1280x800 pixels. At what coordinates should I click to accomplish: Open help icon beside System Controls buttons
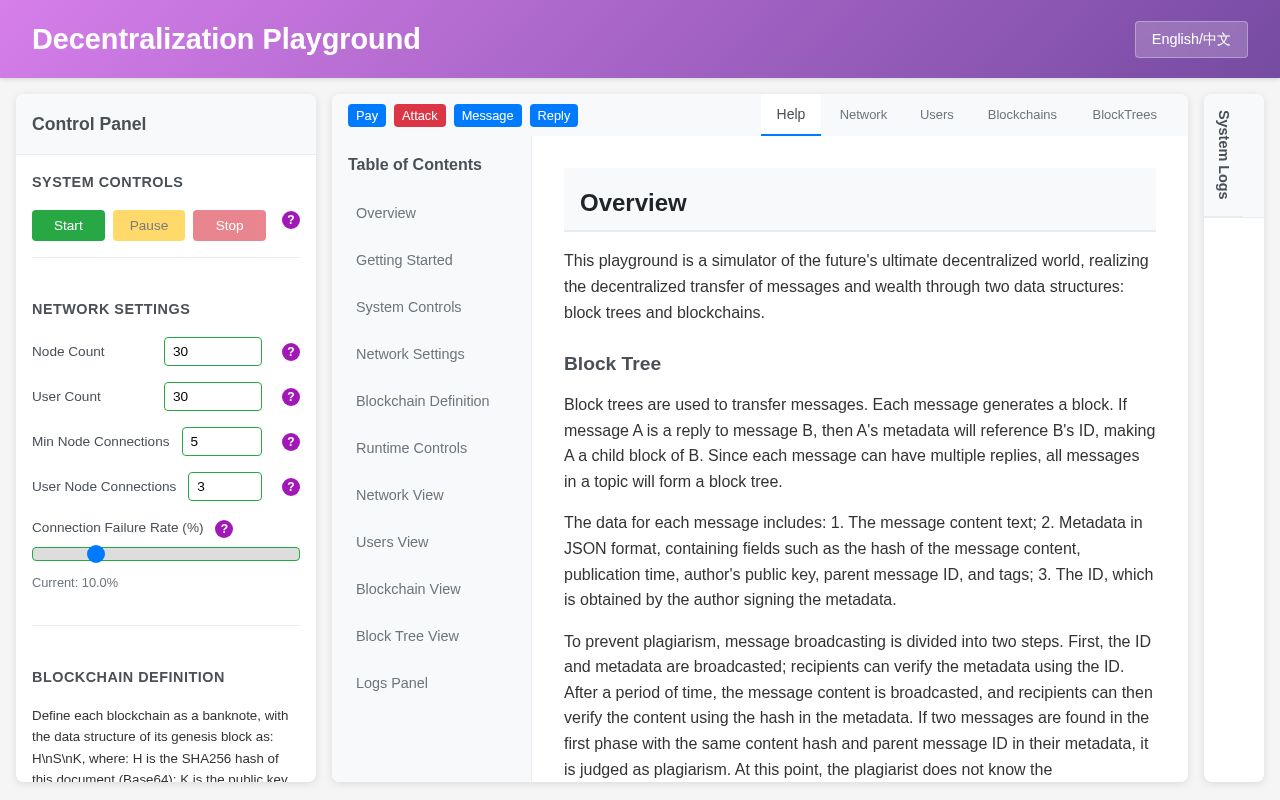291,220
